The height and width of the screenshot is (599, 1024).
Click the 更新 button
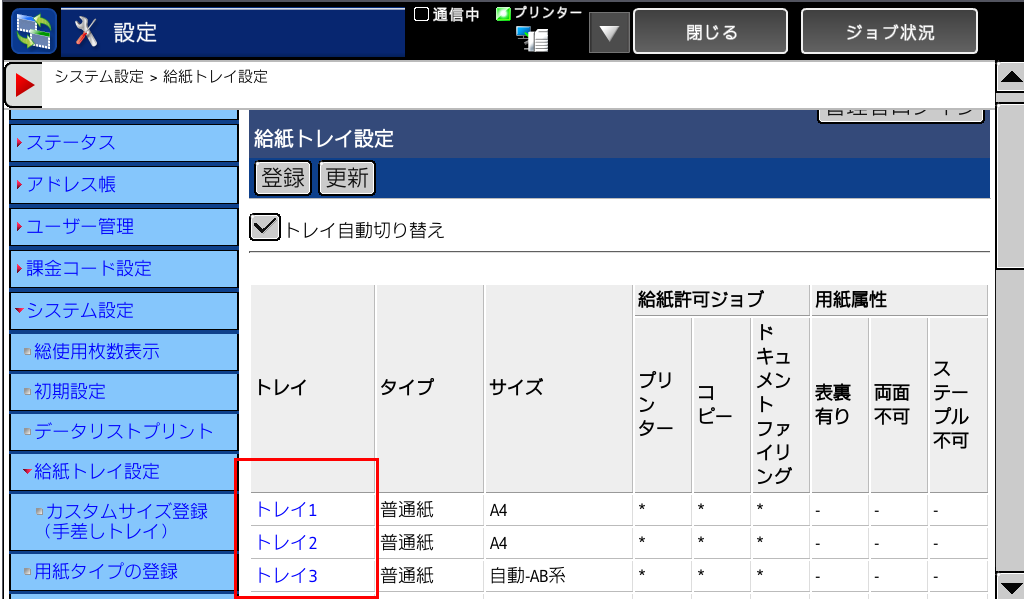pos(346,178)
